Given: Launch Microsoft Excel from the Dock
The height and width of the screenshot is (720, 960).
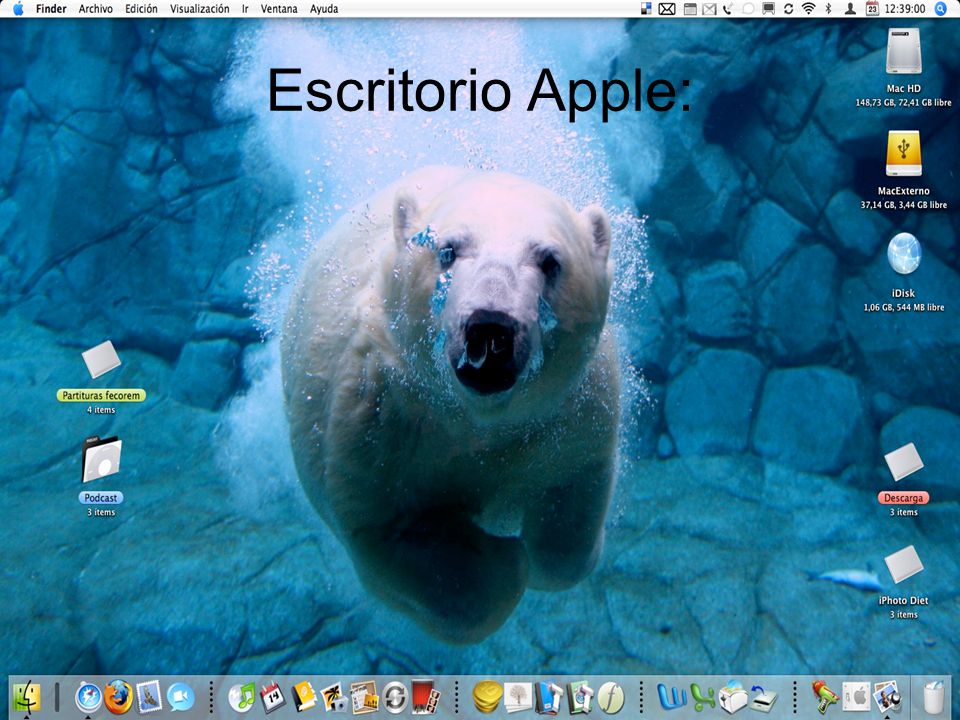Looking at the screenshot, I should click(702, 697).
